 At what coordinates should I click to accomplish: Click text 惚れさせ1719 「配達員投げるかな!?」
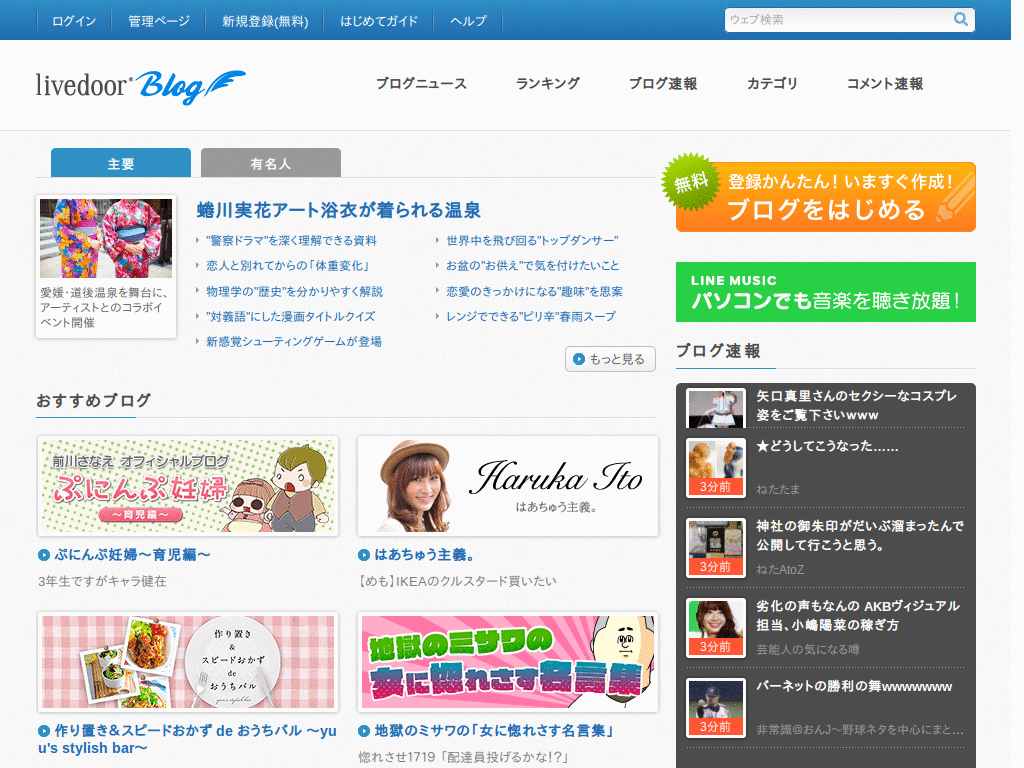[464, 757]
